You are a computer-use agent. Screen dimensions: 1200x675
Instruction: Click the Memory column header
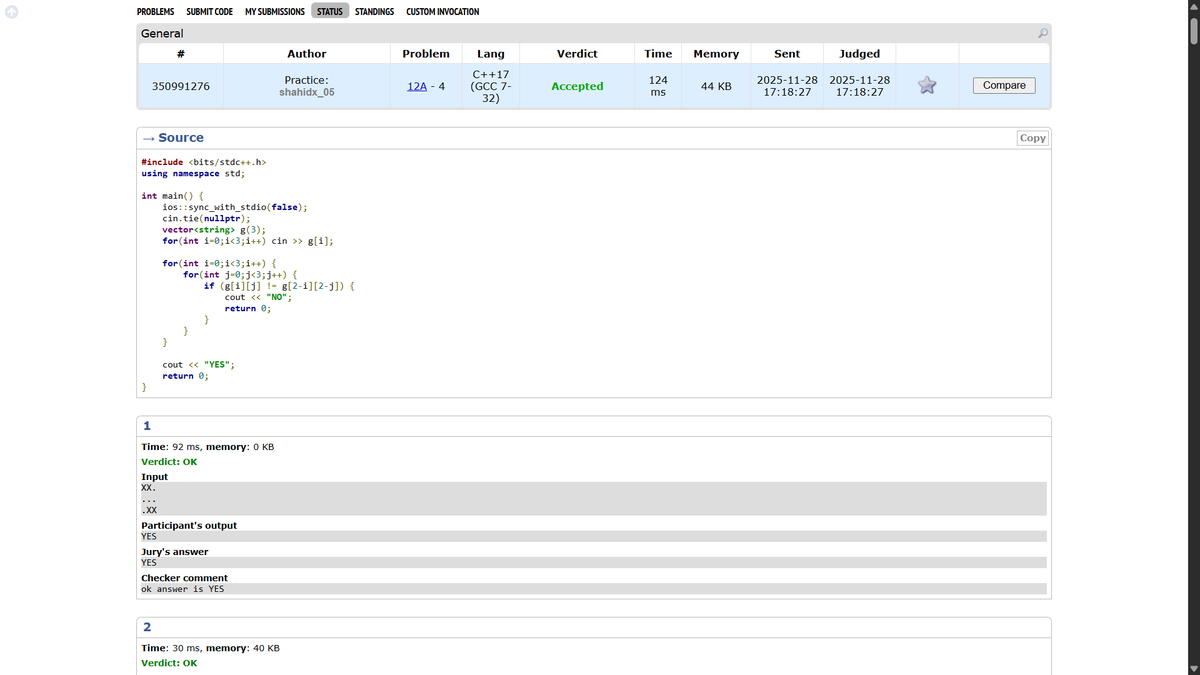pyautogui.click(x=716, y=53)
